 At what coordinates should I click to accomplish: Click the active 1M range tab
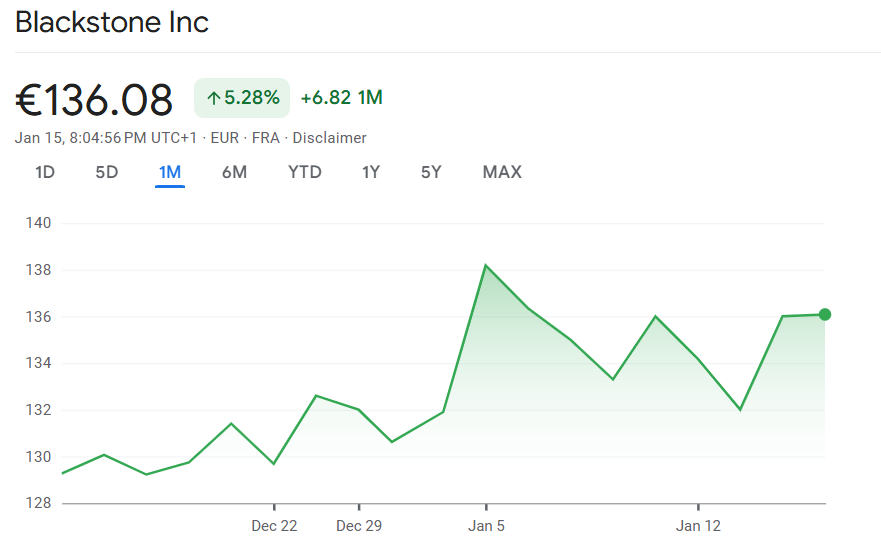coord(170,172)
